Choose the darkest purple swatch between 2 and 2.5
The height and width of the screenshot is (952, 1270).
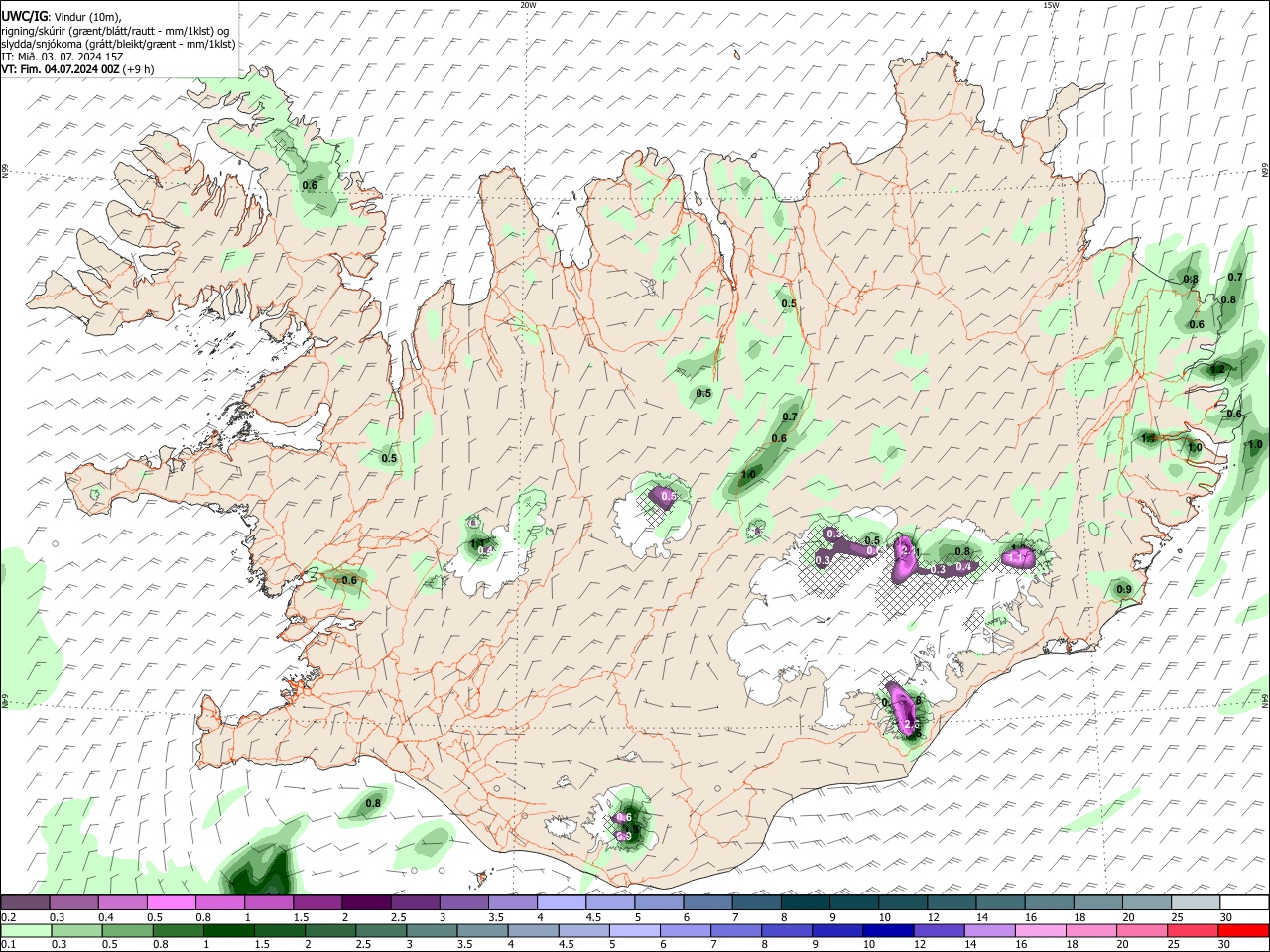pyautogui.click(x=366, y=902)
